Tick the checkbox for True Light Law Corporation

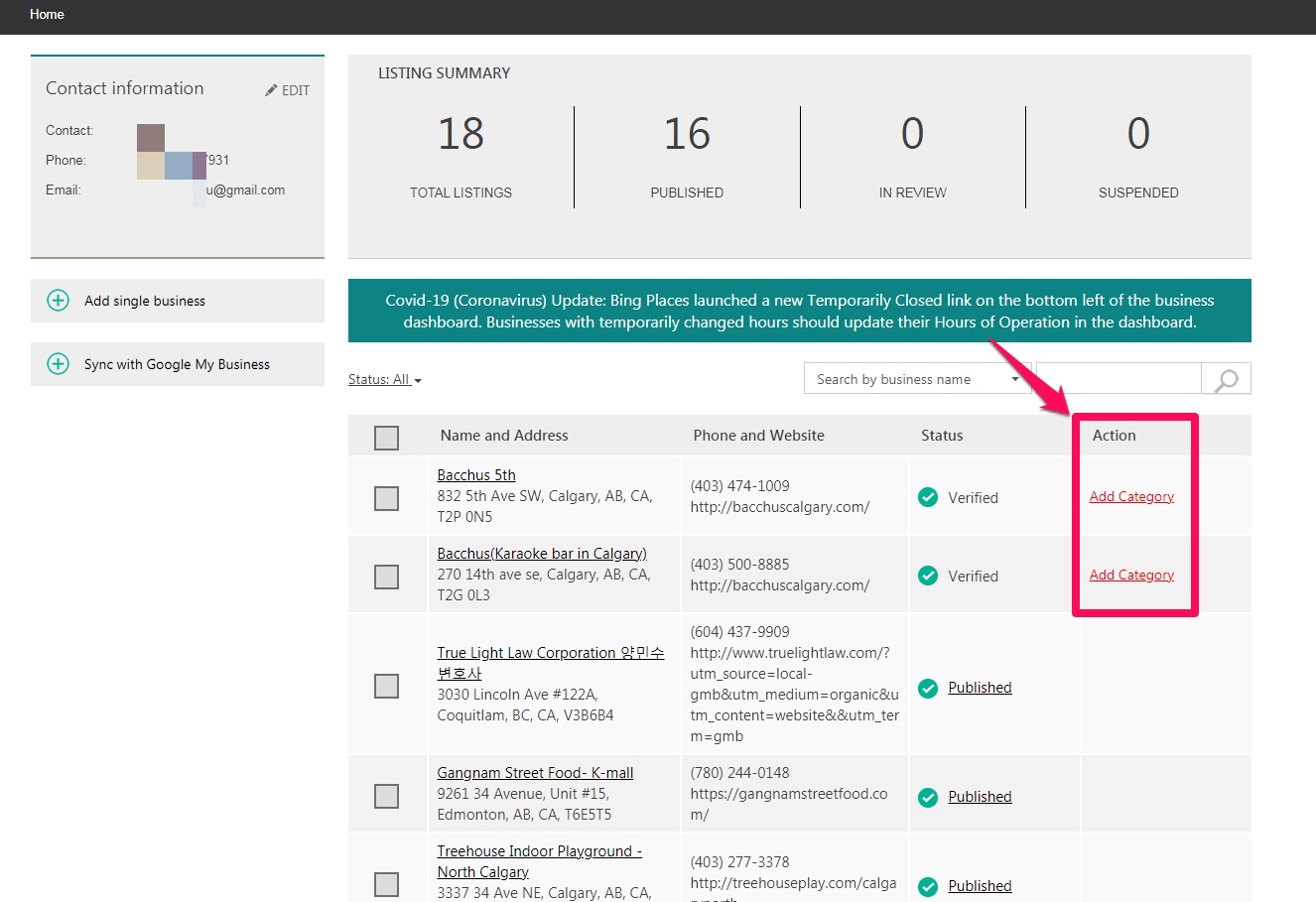point(386,686)
